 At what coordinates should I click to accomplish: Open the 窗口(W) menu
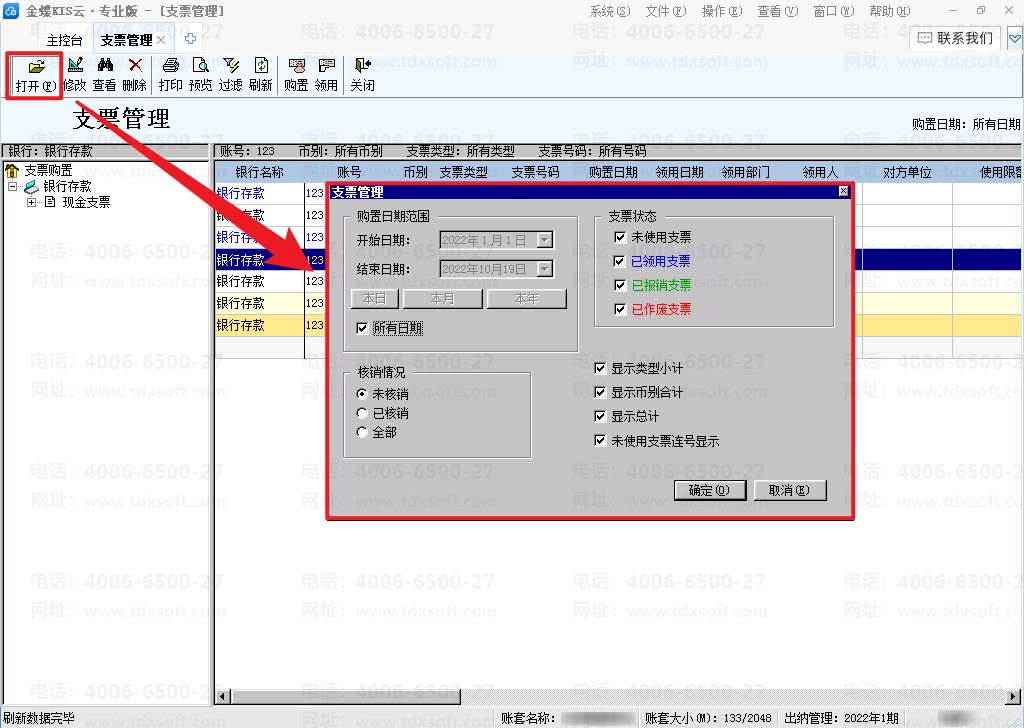pos(833,11)
